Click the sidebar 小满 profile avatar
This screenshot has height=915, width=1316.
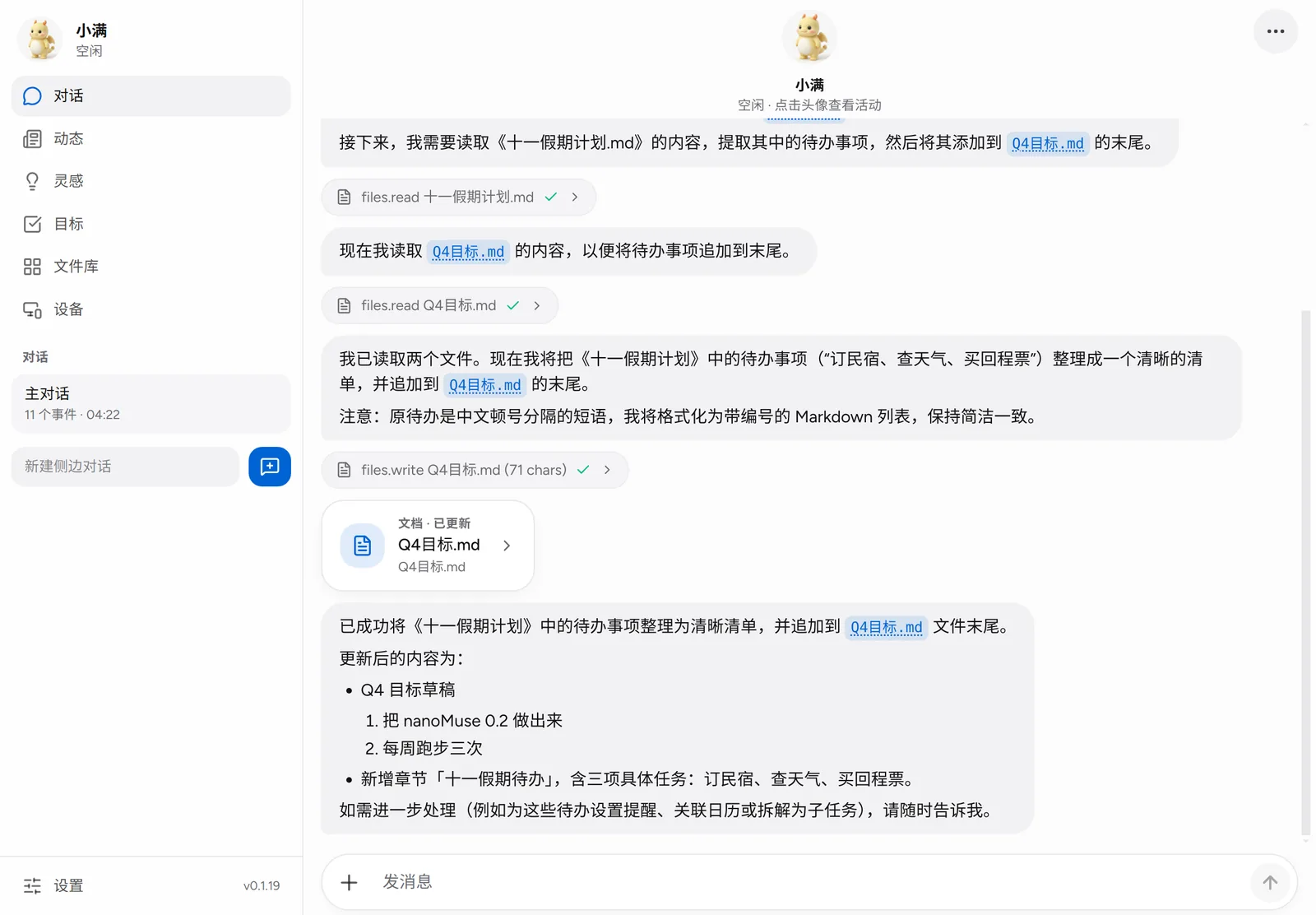tap(40, 39)
